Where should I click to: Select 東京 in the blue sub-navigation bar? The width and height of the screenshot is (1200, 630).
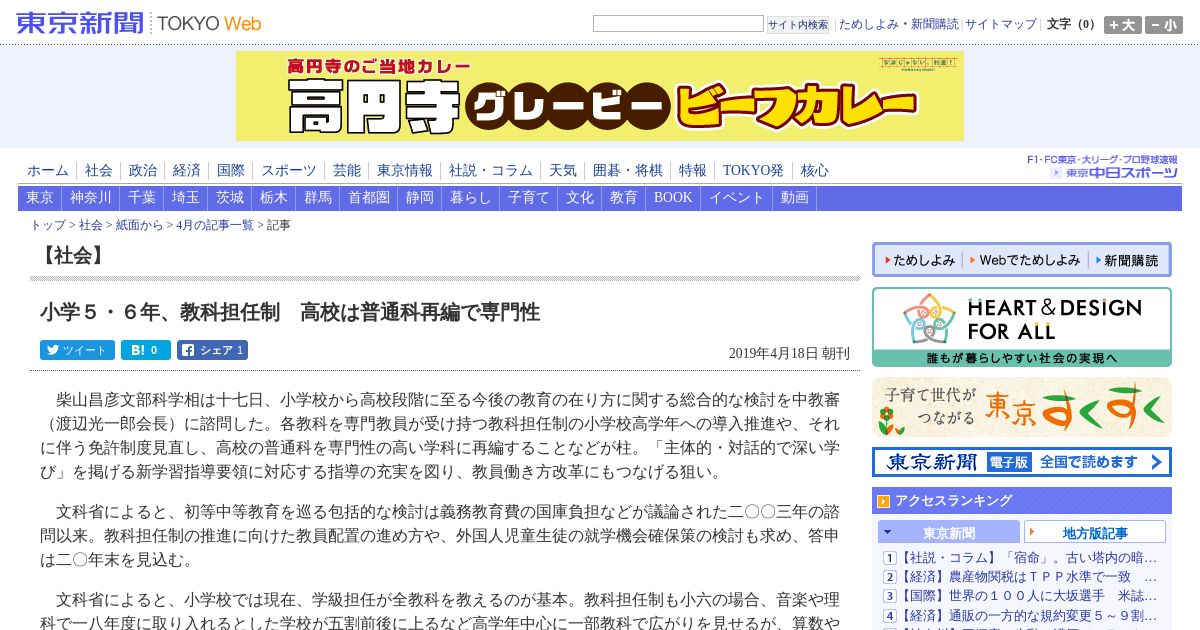(40, 198)
